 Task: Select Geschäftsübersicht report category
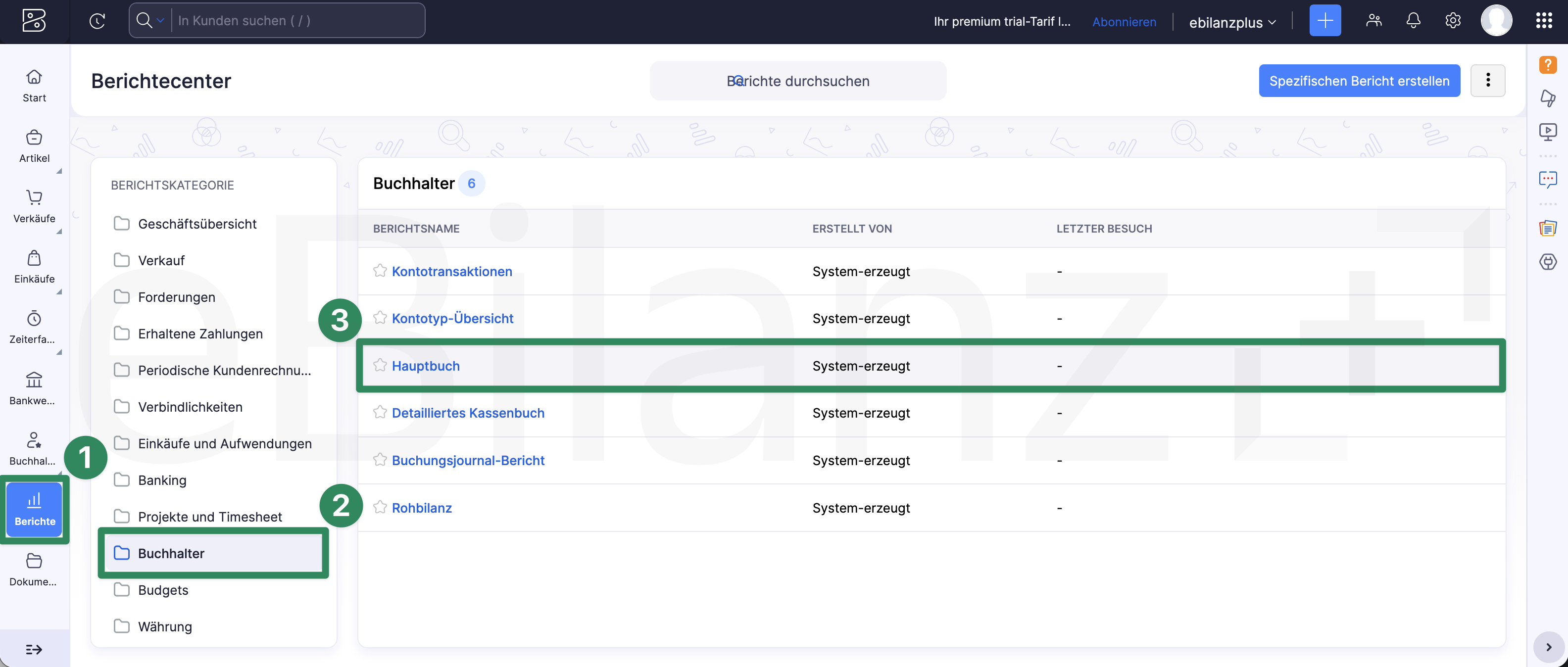click(213, 223)
